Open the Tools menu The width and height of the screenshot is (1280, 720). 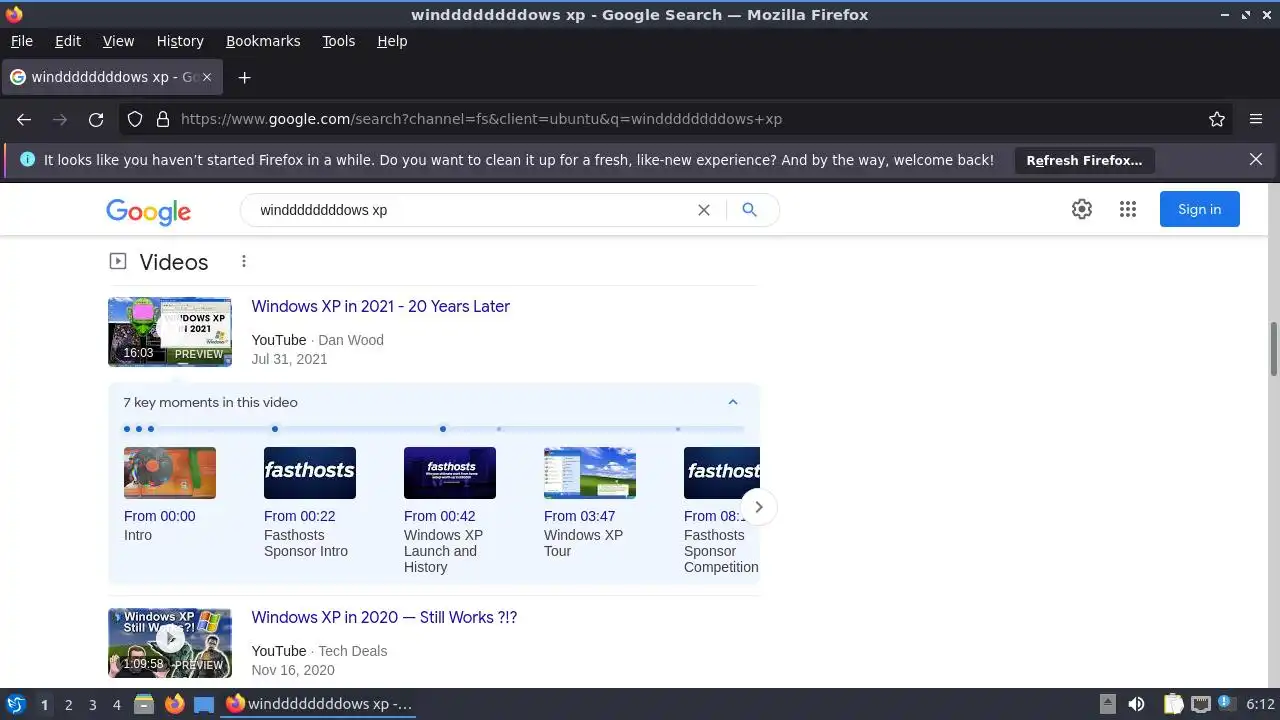coord(338,41)
